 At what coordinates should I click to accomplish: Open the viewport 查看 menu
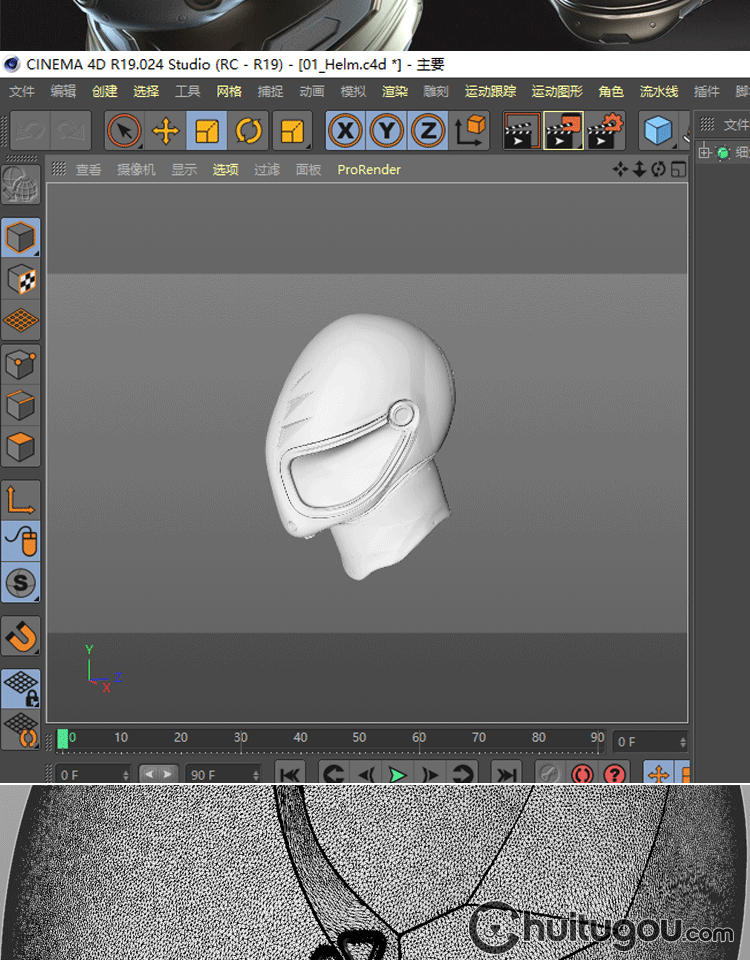[x=88, y=170]
